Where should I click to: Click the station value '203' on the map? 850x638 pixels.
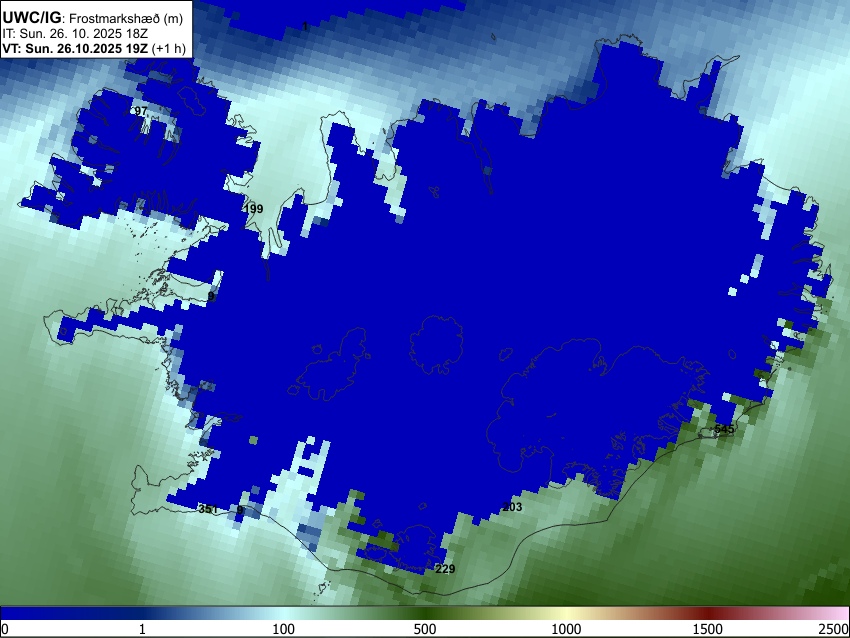(512, 507)
